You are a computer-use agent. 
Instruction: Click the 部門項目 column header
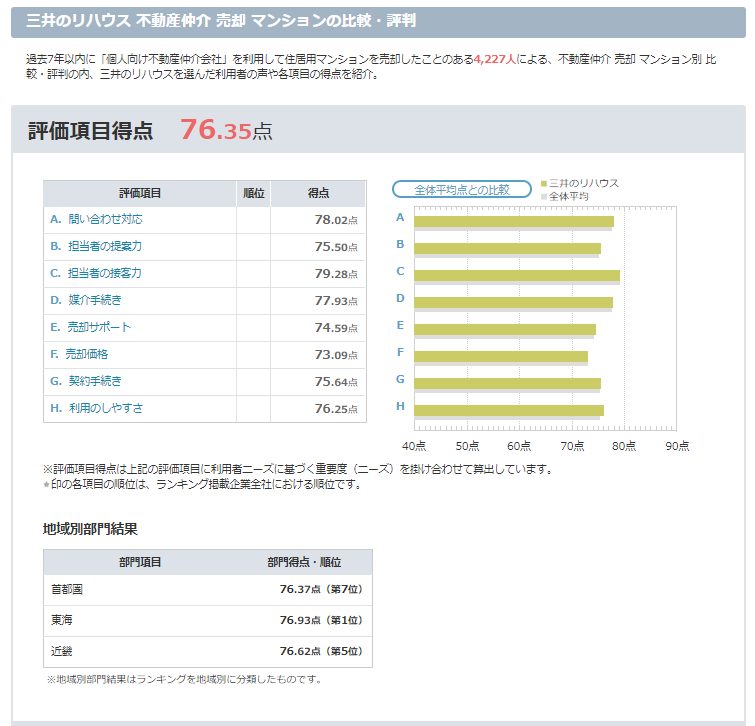[140, 562]
